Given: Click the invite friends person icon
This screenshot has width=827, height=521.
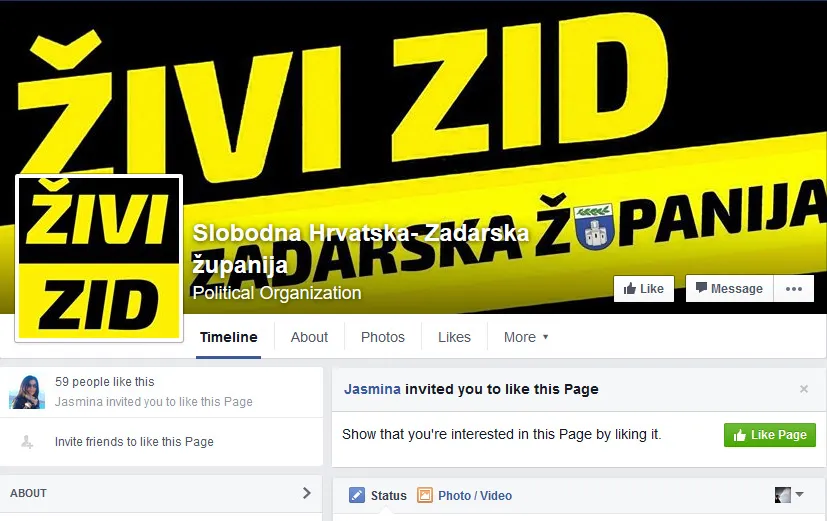Looking at the screenshot, I should 27,442.
